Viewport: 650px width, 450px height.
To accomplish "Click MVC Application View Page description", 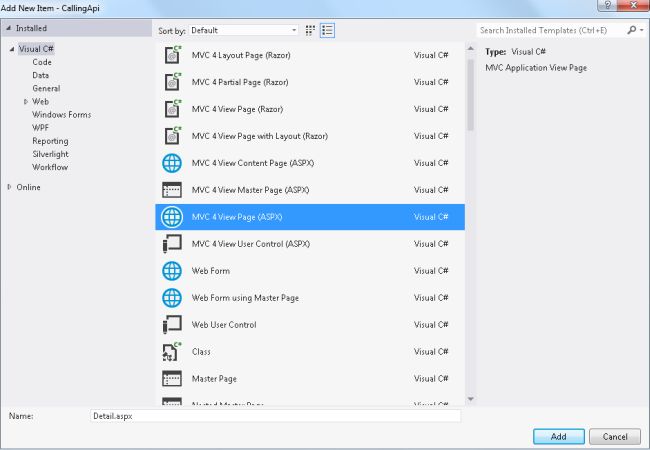I will [x=536, y=68].
